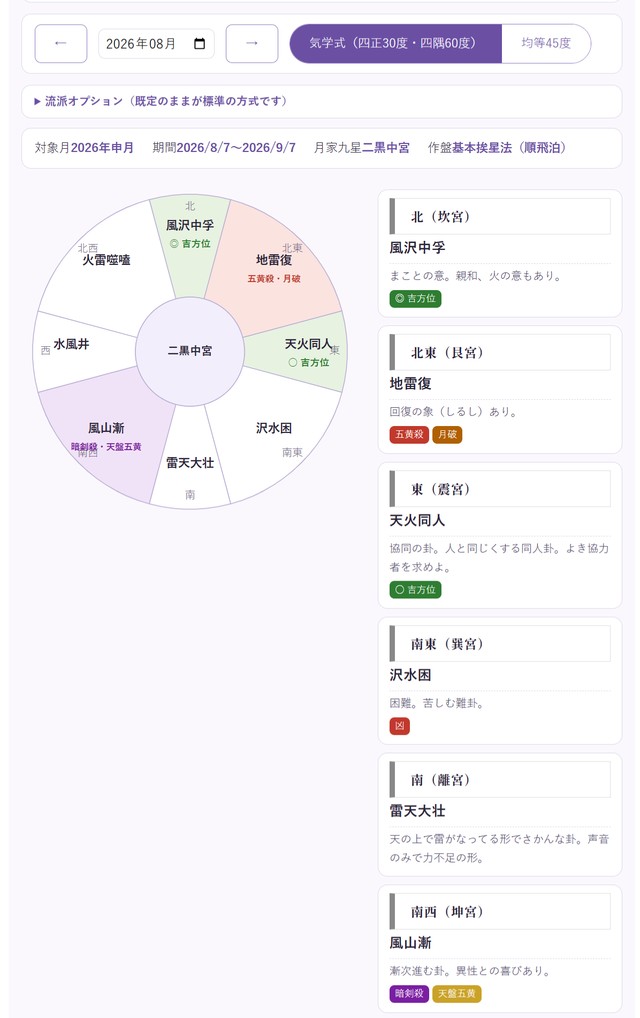The width and height of the screenshot is (640, 1018).
Task: Click the 風山漸 southwest purple segment
Action: (x=107, y=435)
